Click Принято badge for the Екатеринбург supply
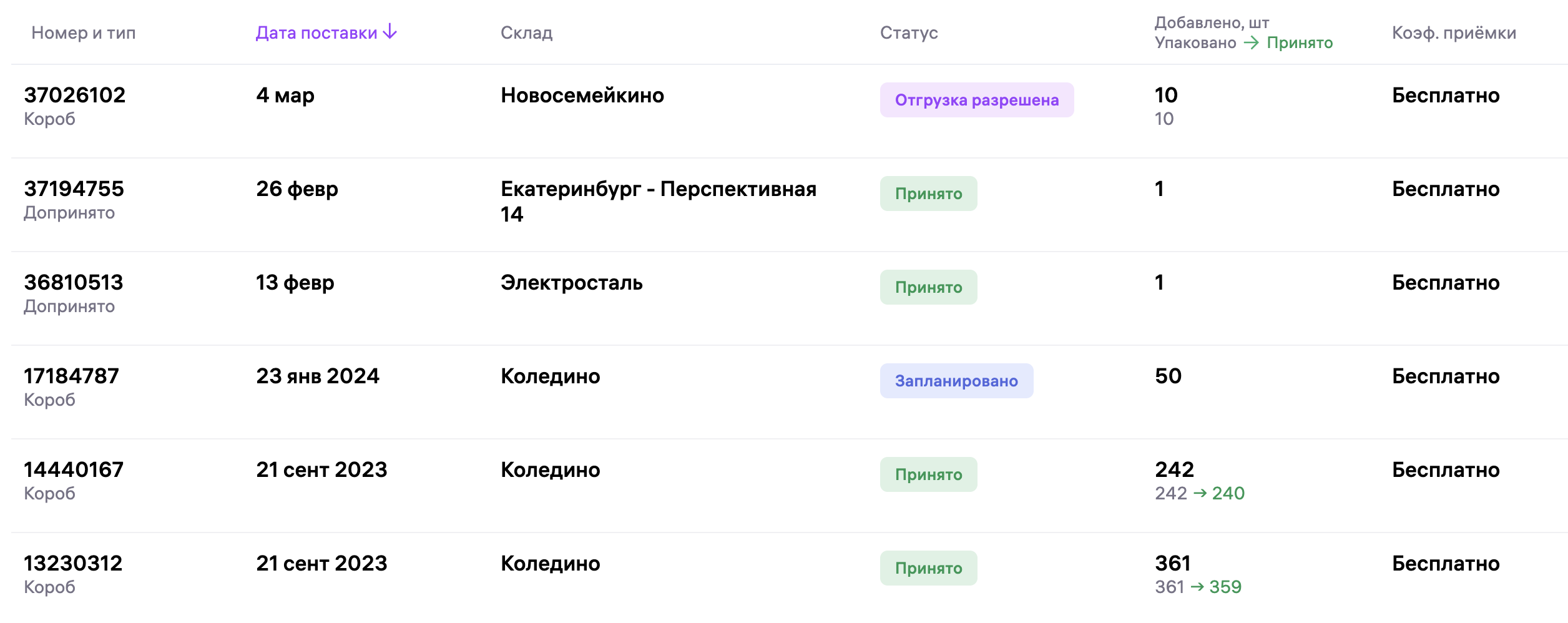1568x623 pixels. point(928,194)
